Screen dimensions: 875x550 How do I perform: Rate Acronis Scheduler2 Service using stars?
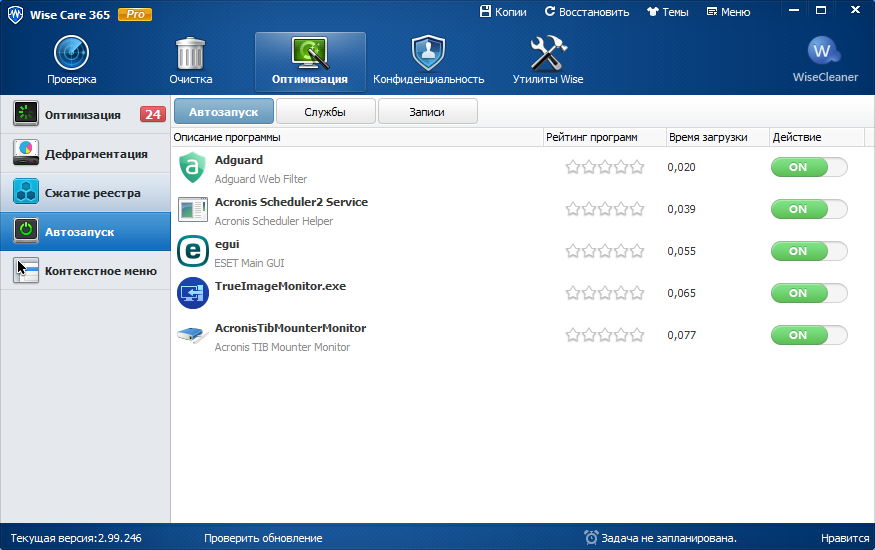605,209
